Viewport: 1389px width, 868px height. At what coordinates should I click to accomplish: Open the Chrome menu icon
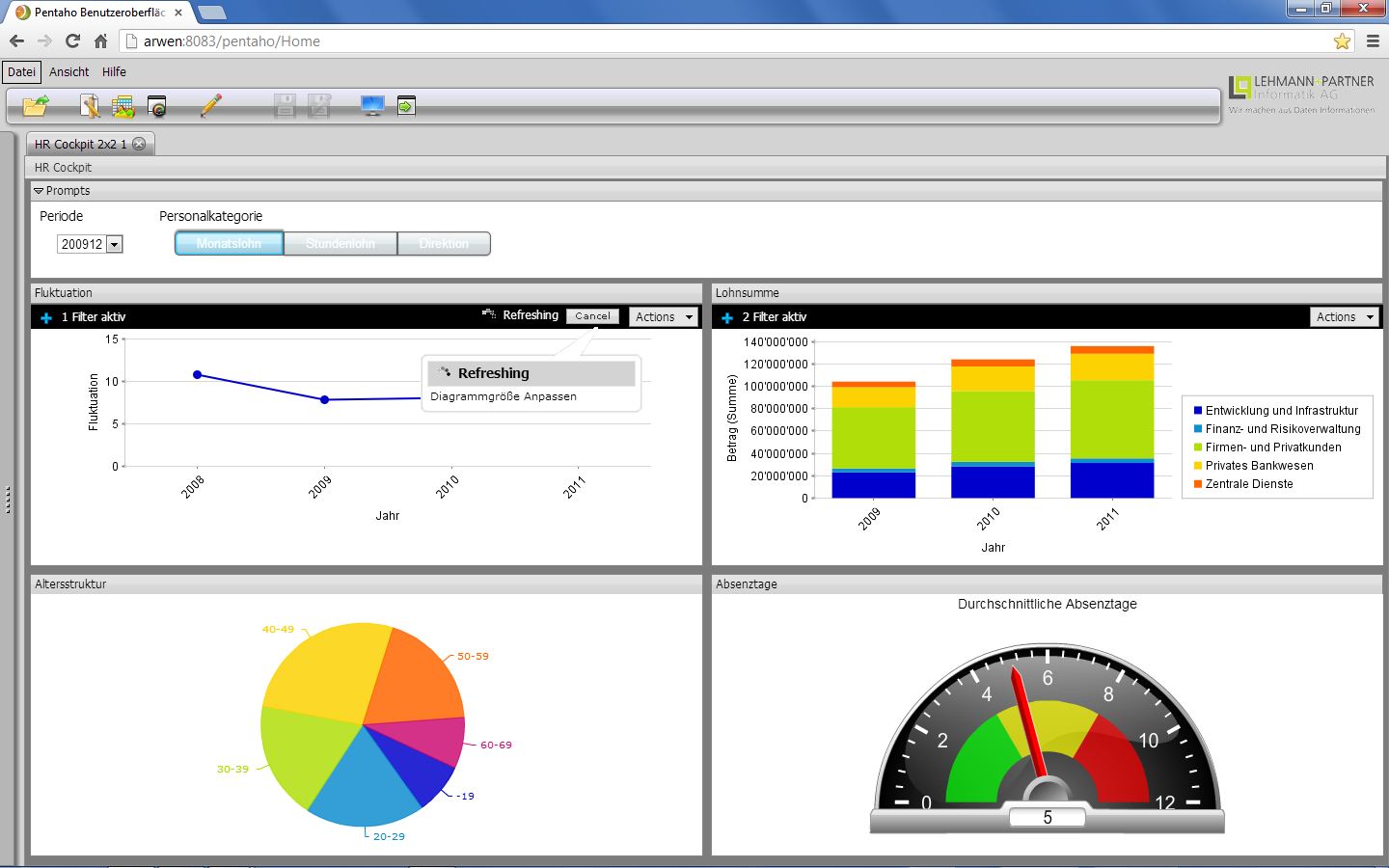pyautogui.click(x=1373, y=41)
